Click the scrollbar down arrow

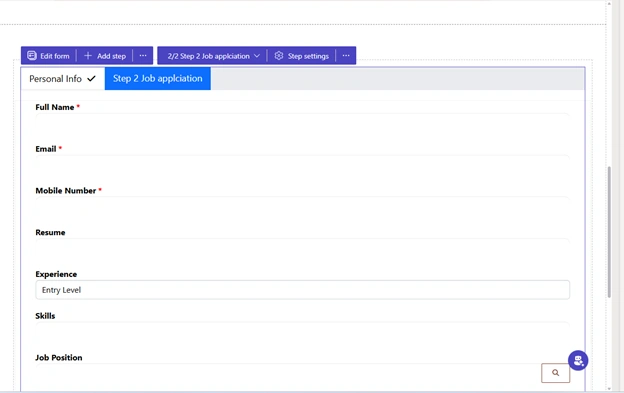[x=609, y=389]
